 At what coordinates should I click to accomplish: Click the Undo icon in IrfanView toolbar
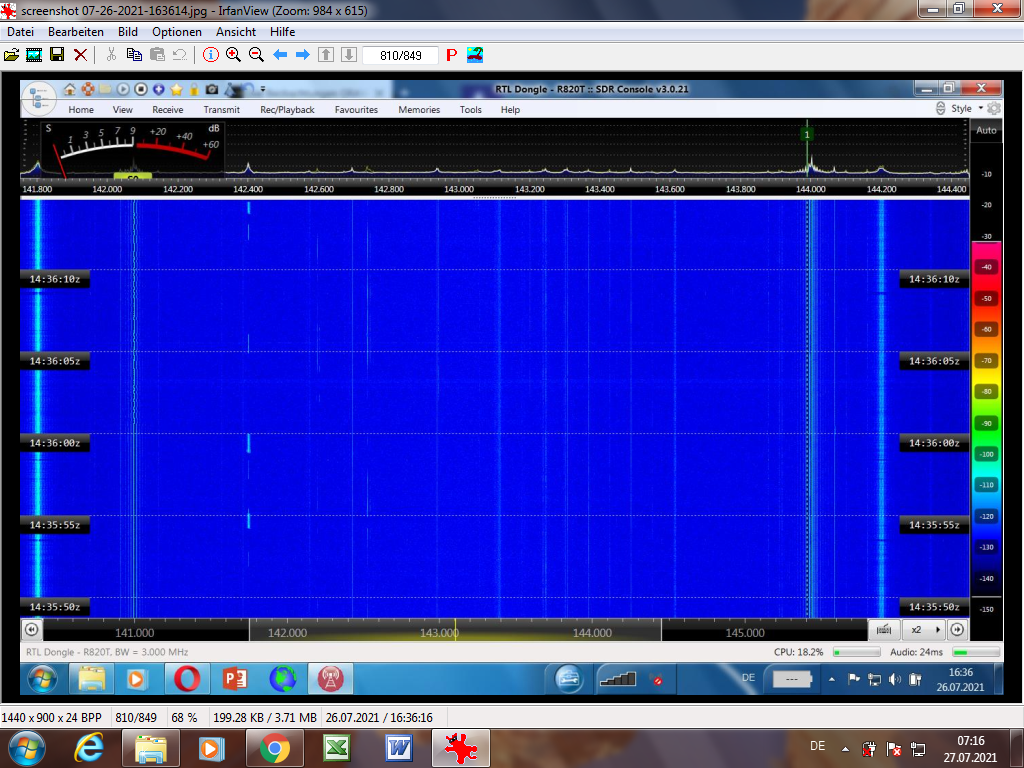pyautogui.click(x=180, y=55)
